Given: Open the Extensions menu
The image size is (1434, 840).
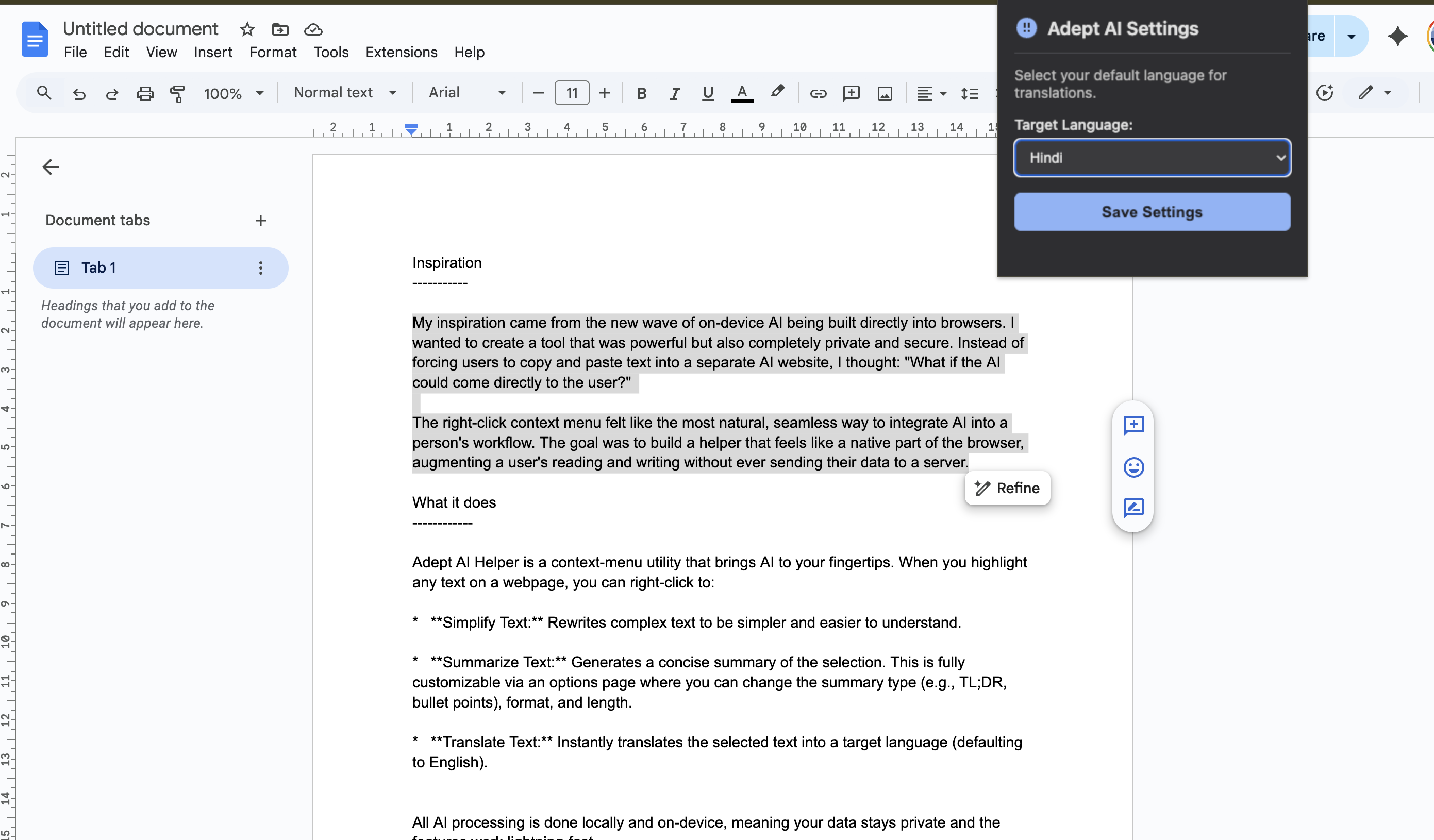Looking at the screenshot, I should point(401,53).
